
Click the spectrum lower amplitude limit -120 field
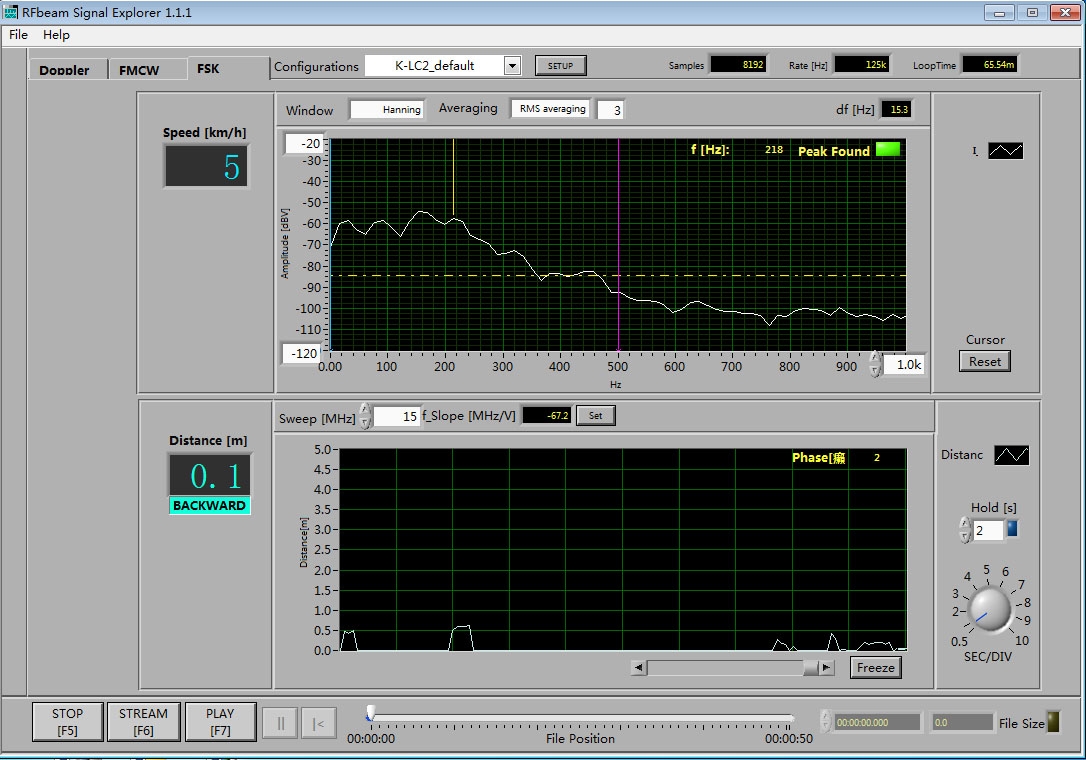click(302, 353)
